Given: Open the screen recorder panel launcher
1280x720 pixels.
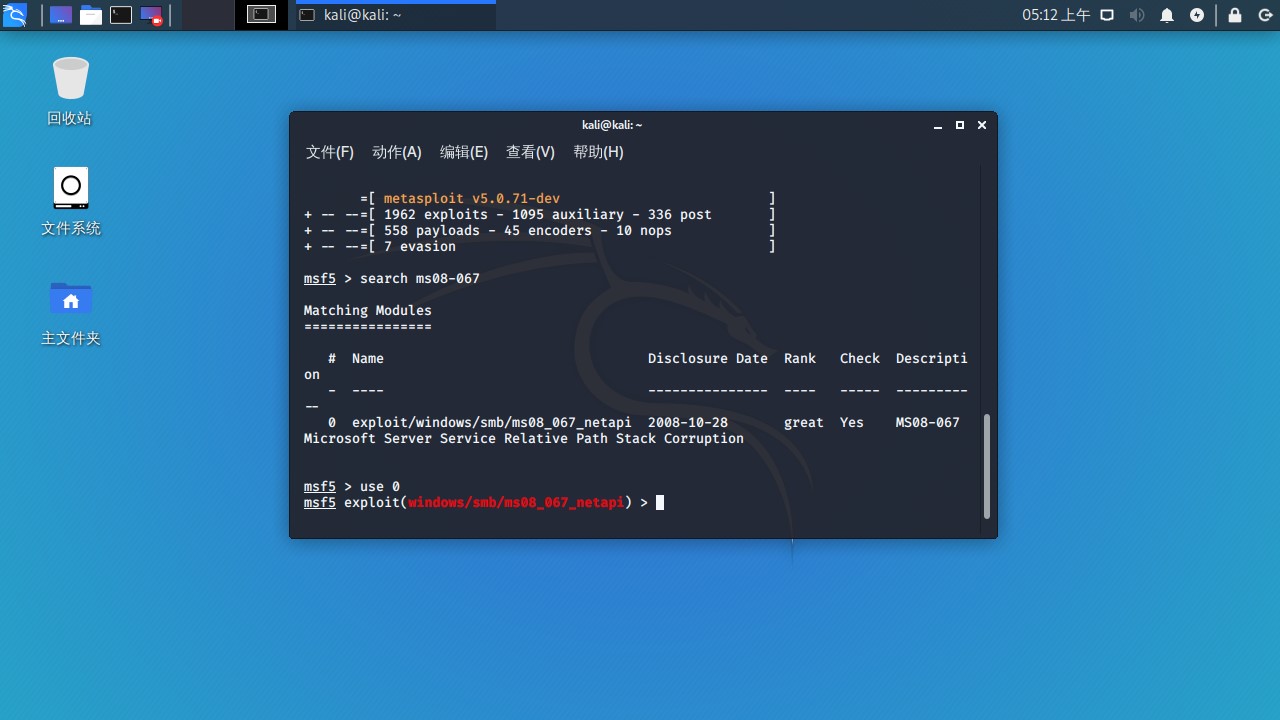Looking at the screenshot, I should tap(151, 15).
